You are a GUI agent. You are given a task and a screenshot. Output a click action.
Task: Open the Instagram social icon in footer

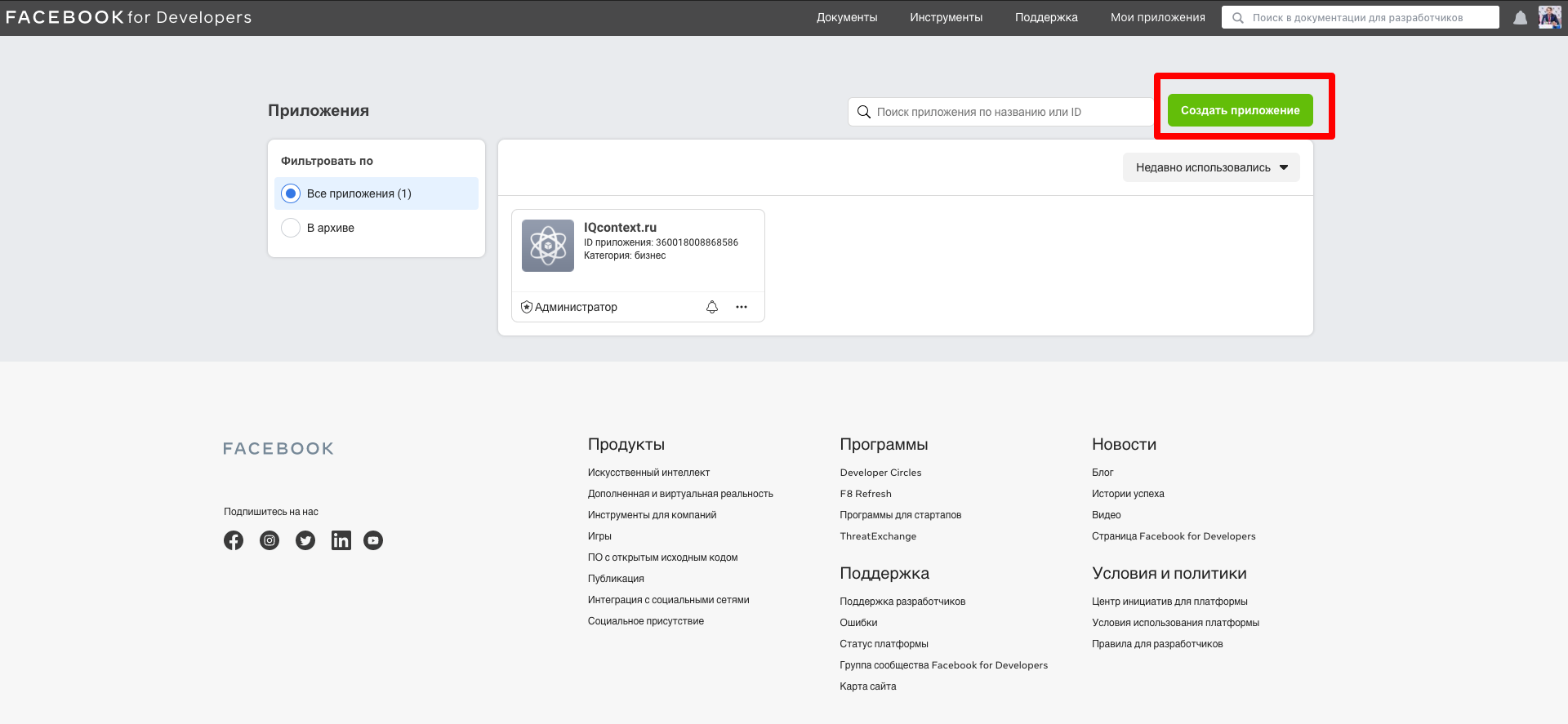(269, 540)
